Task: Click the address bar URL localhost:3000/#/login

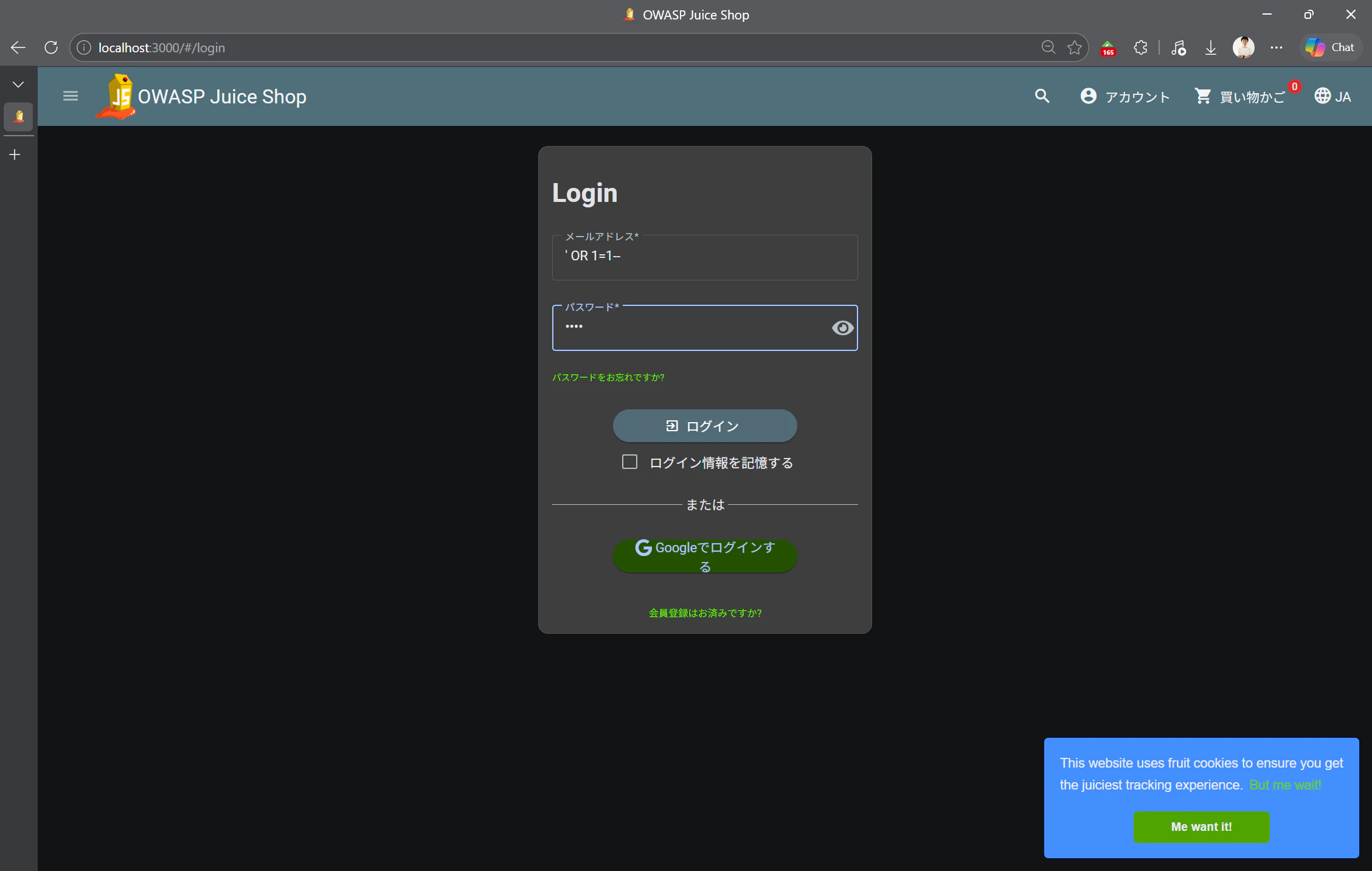Action: pos(162,47)
